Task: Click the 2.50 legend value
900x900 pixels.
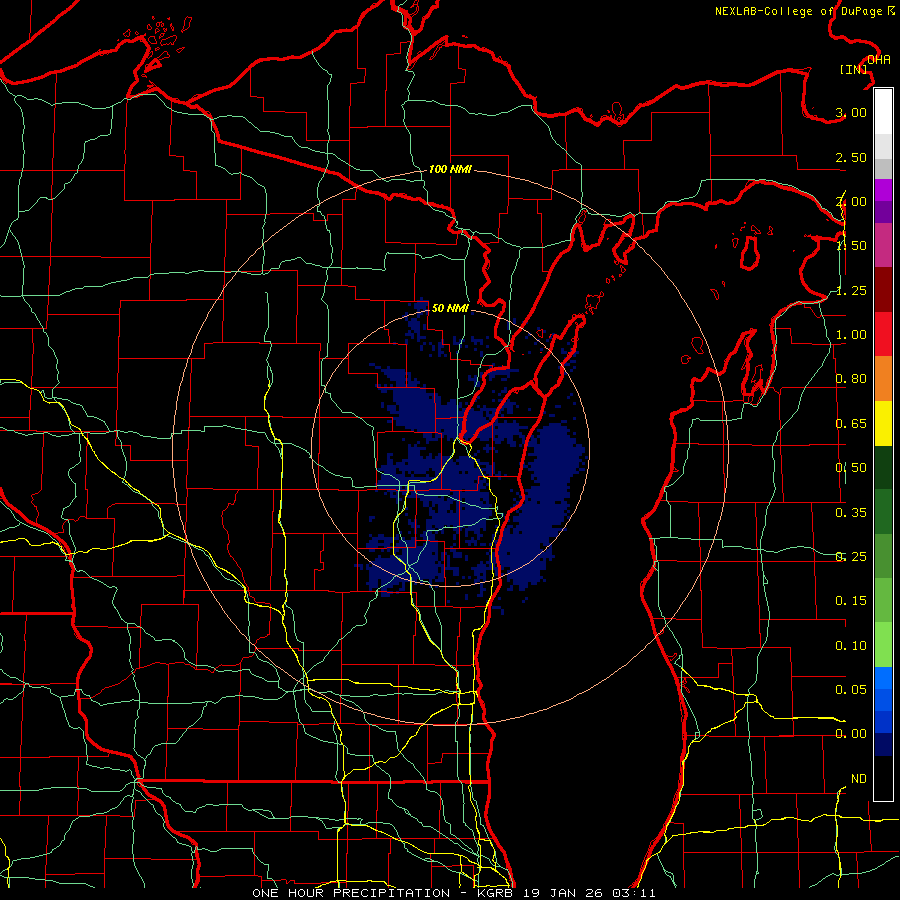Action: point(851,157)
